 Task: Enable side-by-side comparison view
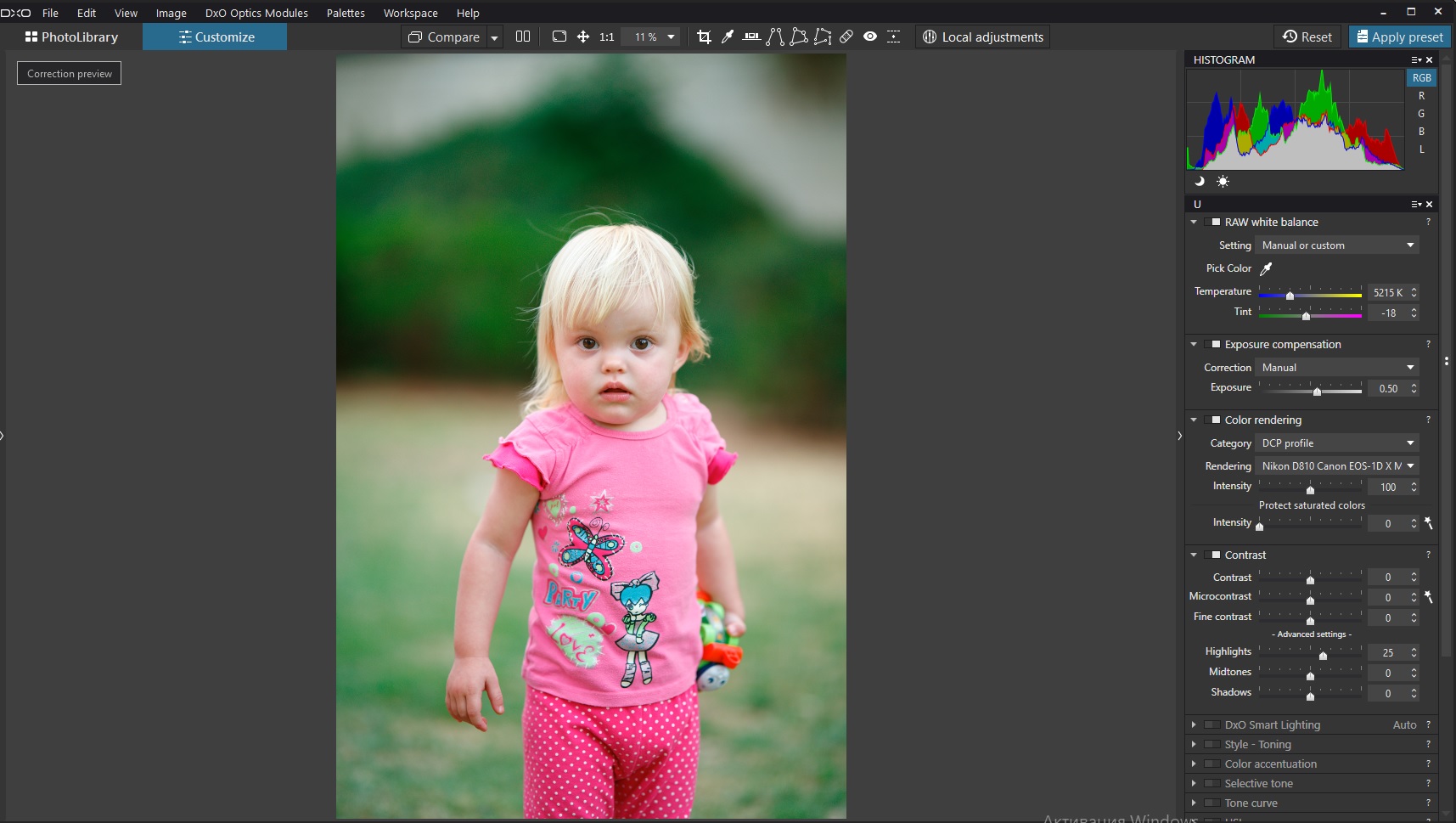pyautogui.click(x=523, y=37)
